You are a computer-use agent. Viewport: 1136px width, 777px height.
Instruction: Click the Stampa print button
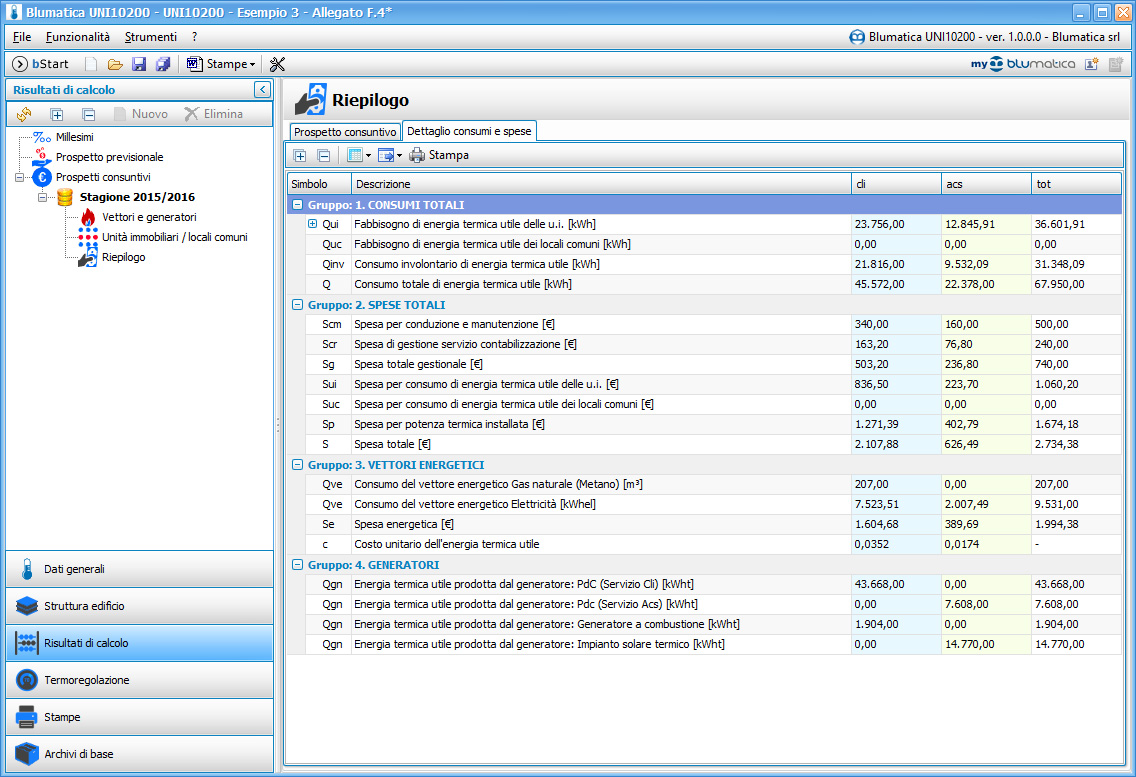click(439, 155)
